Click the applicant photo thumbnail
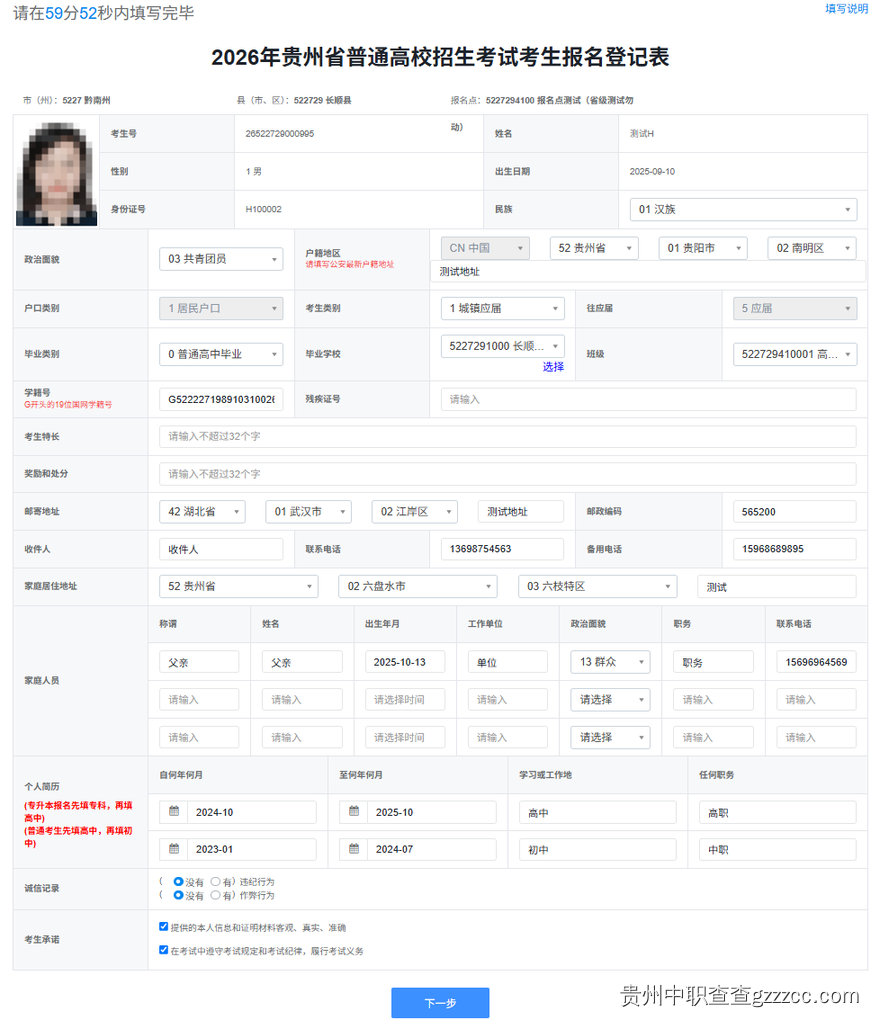The image size is (880, 1029). 56,172
